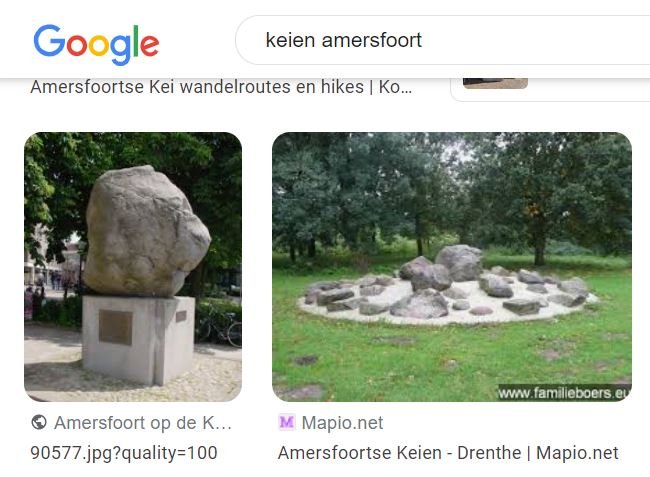Click the bicycle behind the pedestal
Screen dimensions: 650x477
coord(220,327)
